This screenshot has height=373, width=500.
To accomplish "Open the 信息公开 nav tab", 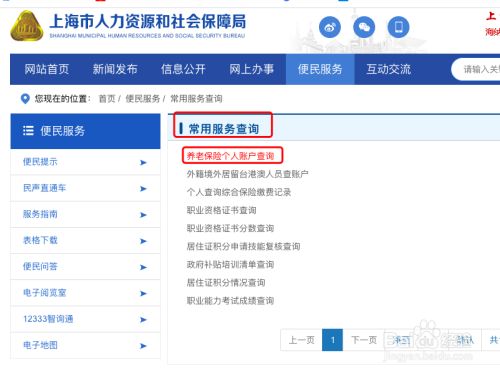I will click(183, 69).
